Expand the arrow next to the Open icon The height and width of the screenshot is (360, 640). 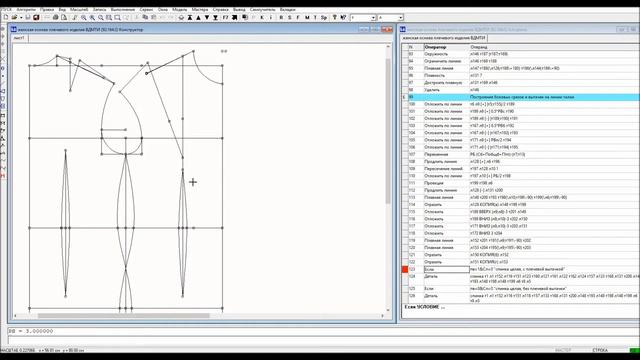(20, 18)
